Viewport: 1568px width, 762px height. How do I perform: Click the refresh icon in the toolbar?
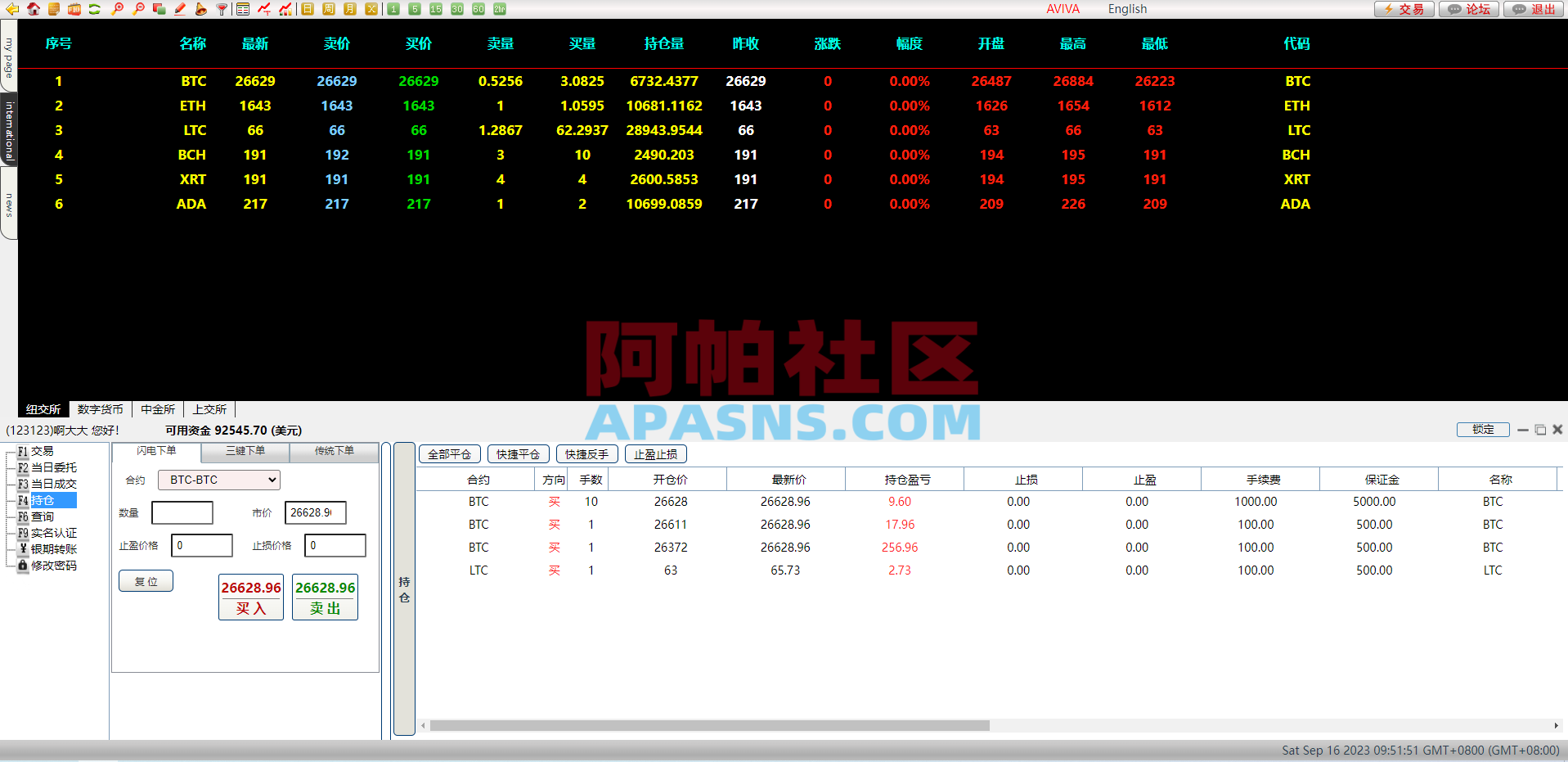pos(94,9)
